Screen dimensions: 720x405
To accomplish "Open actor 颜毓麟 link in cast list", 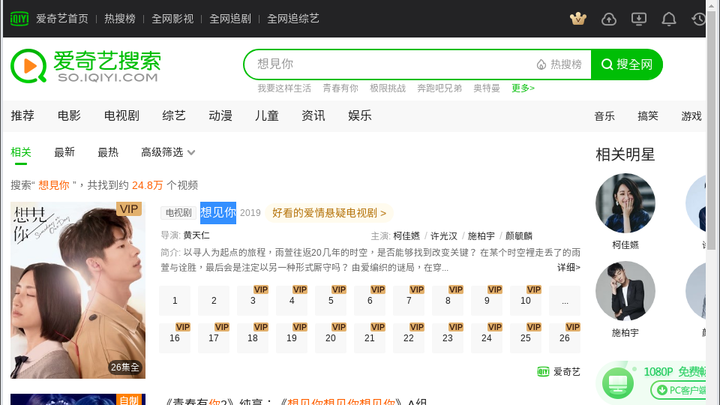I will 519,236.
